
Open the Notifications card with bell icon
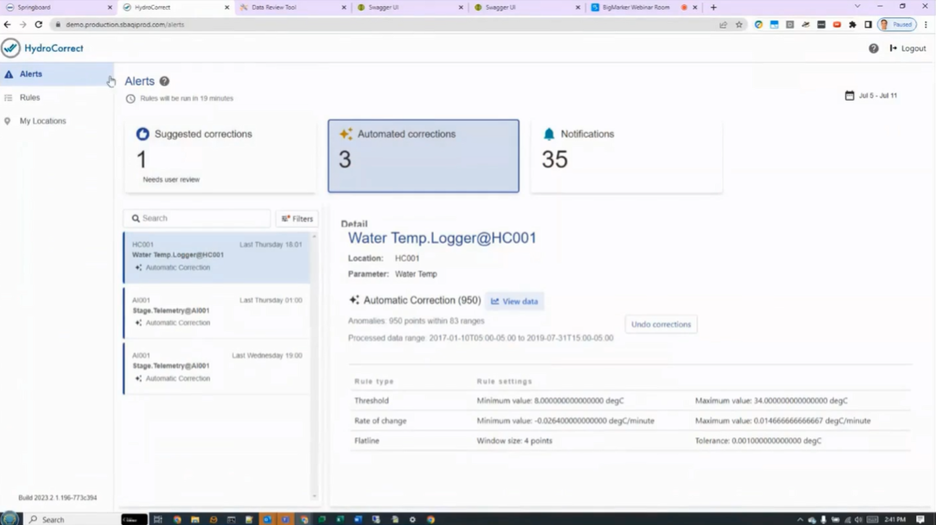point(626,156)
